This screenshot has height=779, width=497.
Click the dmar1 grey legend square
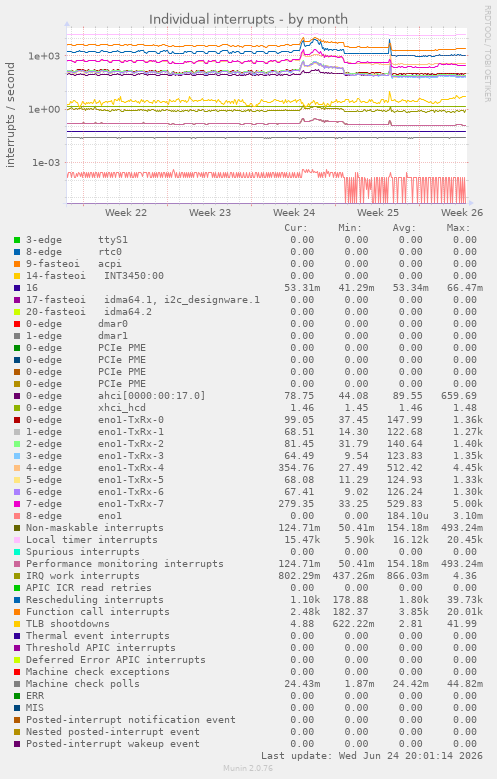[17, 336]
